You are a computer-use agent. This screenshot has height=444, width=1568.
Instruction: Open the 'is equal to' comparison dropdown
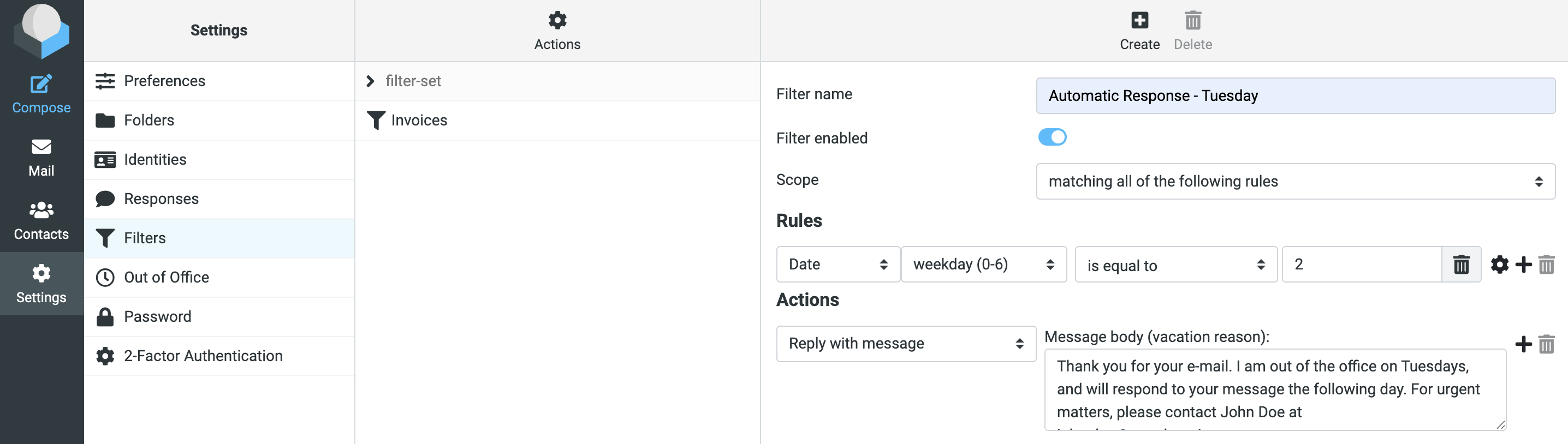point(1175,265)
